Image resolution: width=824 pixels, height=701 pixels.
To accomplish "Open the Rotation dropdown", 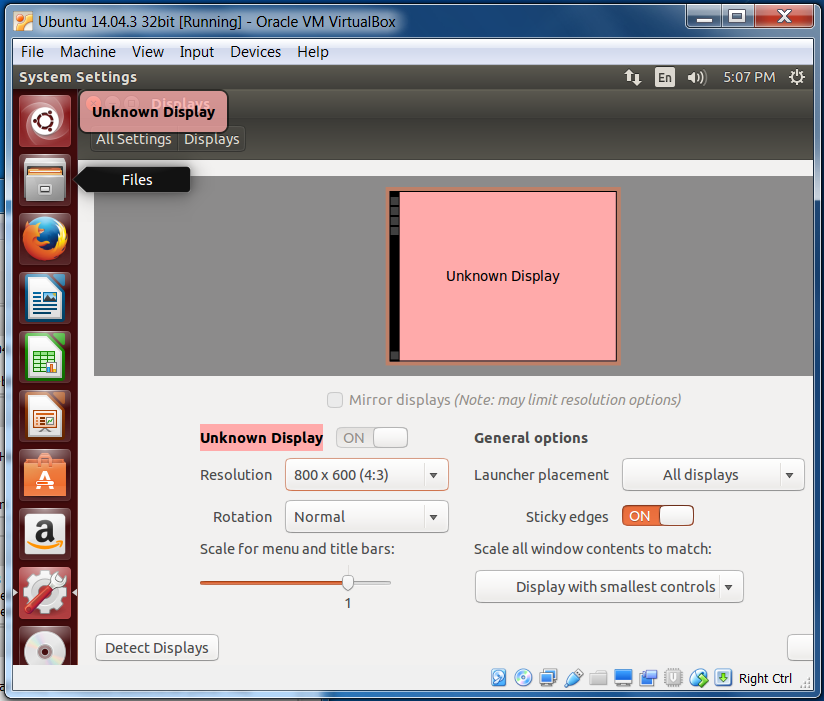I will click(366, 517).
